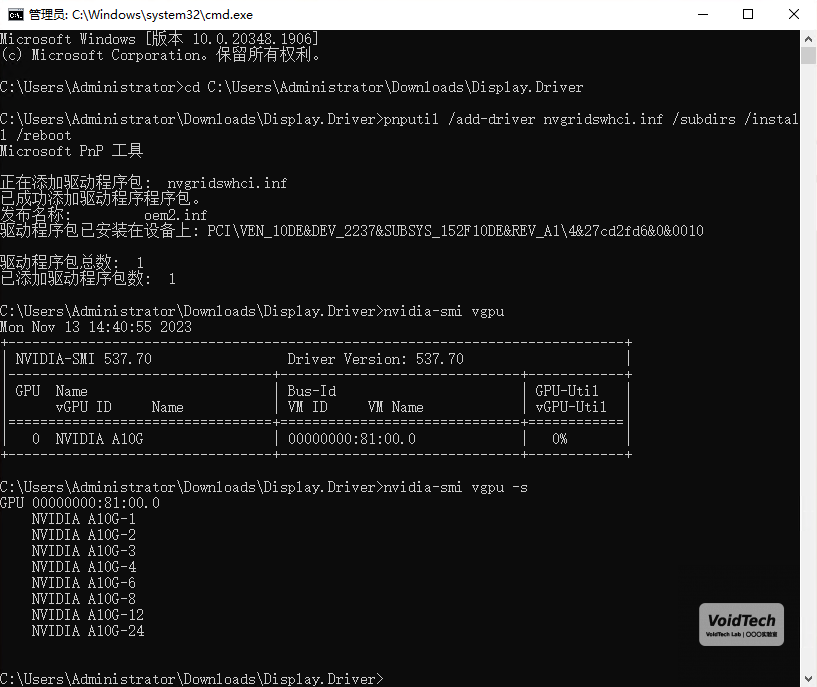Click the 'GPU-Util' column header
This screenshot has width=817, height=687.
(567, 391)
